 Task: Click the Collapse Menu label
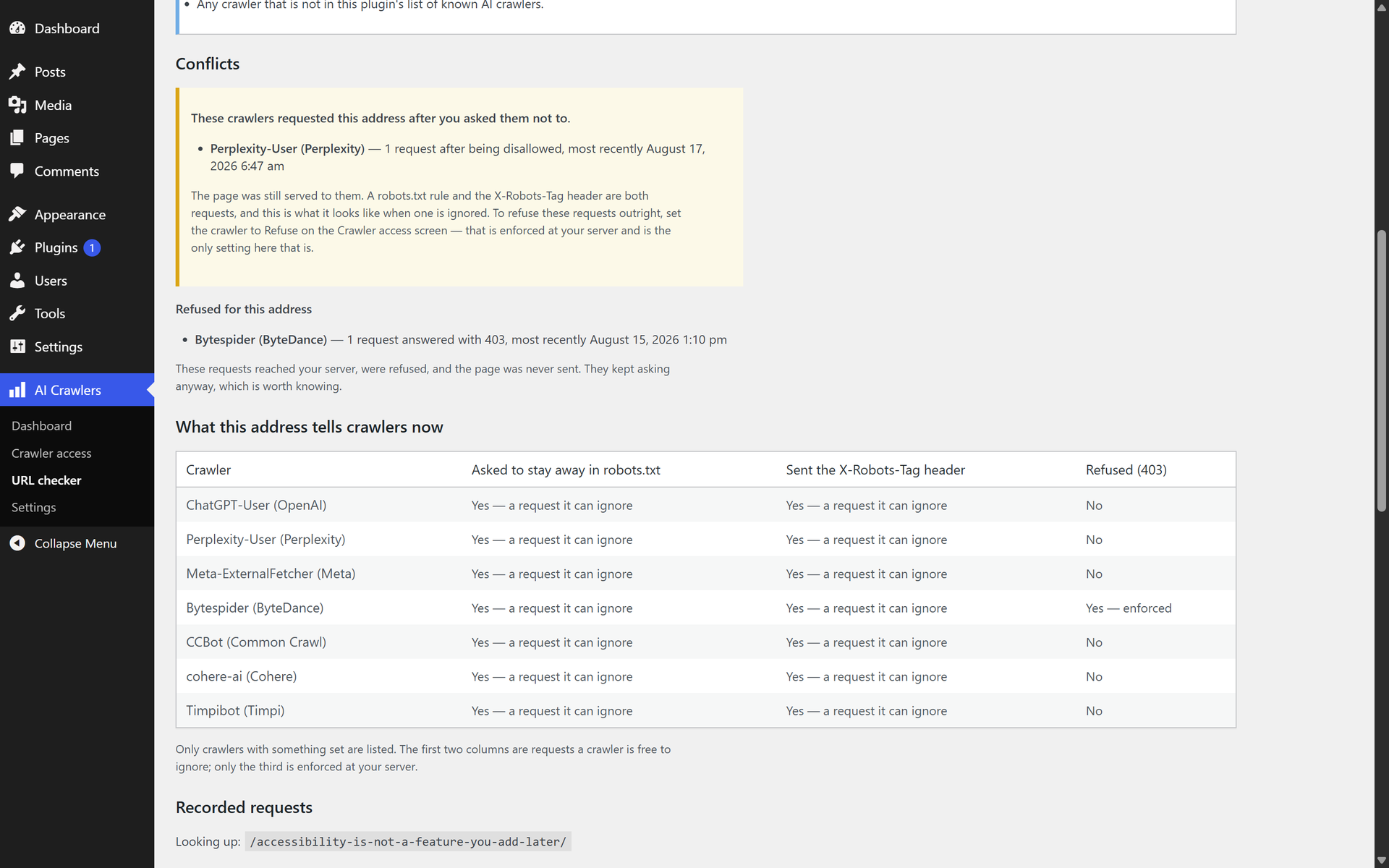point(75,543)
